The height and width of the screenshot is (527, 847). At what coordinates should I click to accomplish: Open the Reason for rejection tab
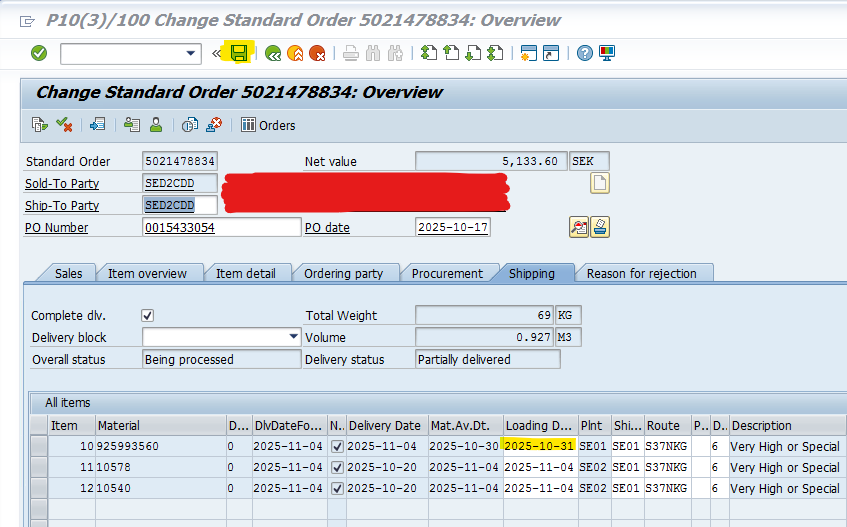[x=642, y=274]
